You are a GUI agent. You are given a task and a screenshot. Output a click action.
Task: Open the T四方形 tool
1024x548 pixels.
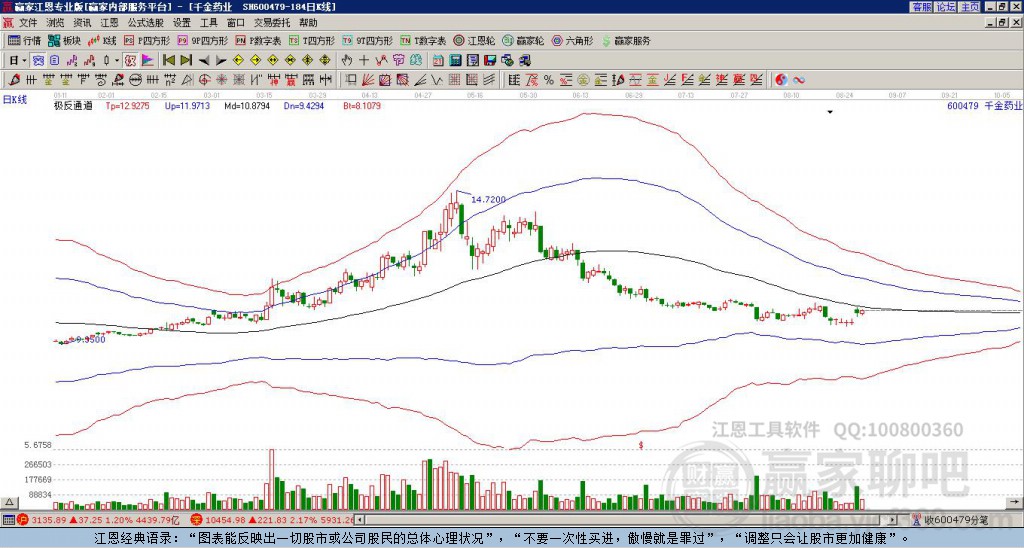coord(312,40)
